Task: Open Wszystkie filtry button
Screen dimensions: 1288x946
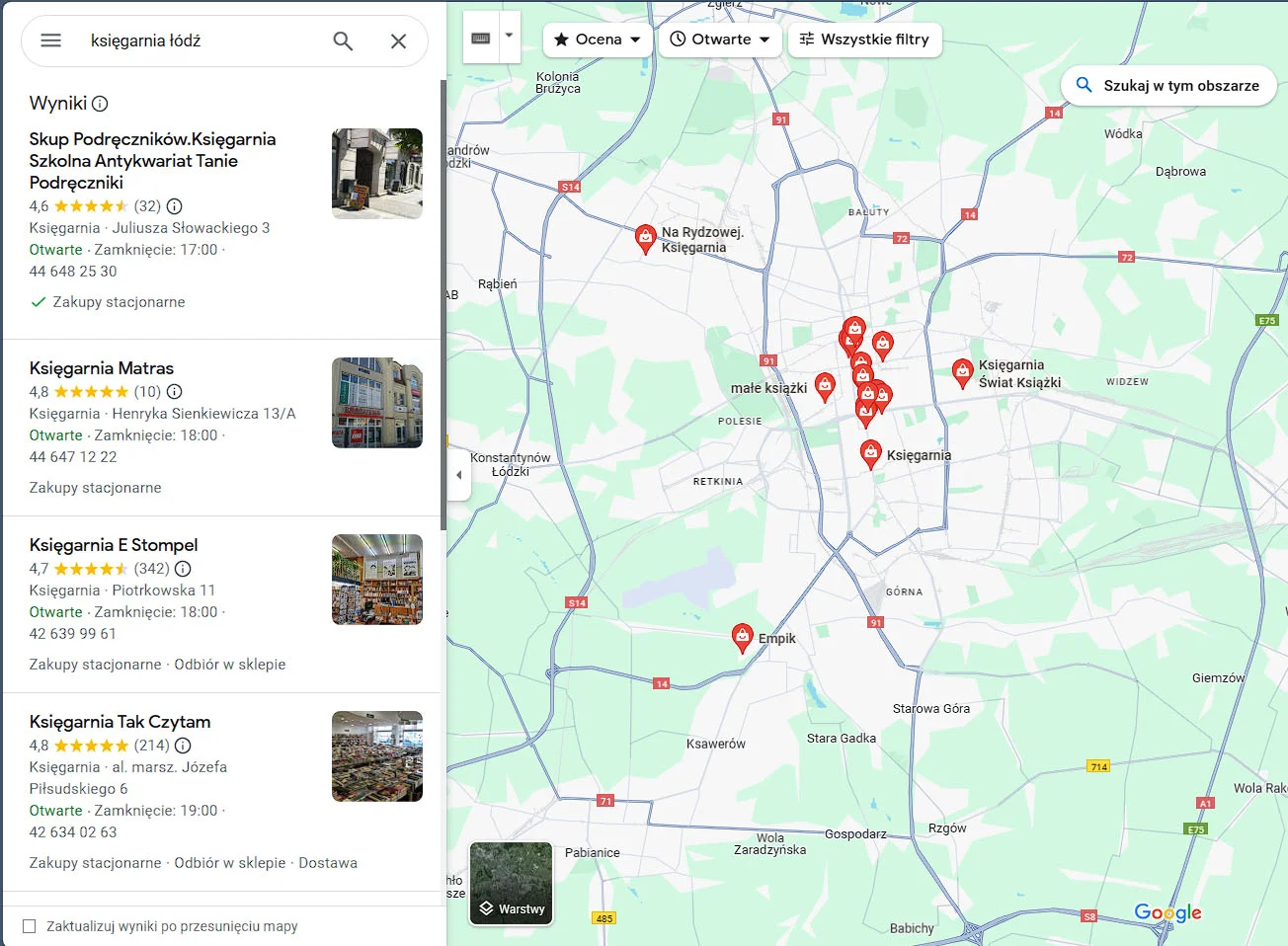Action: coord(864,39)
